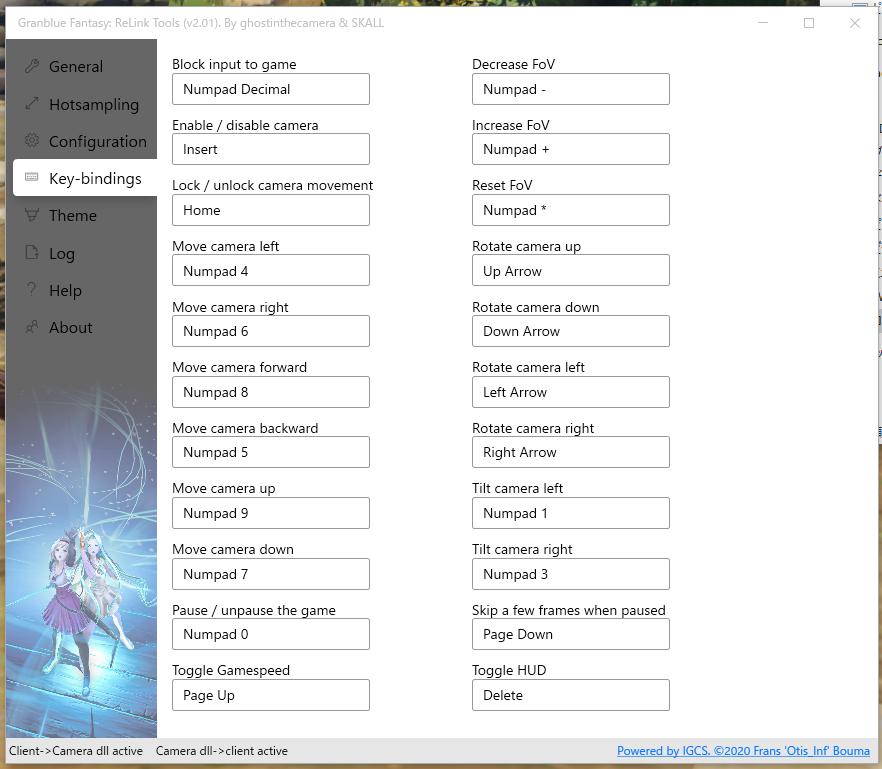882x769 pixels.
Task: Click the Camera dll->client active status text
Action: pyautogui.click(x=222, y=750)
